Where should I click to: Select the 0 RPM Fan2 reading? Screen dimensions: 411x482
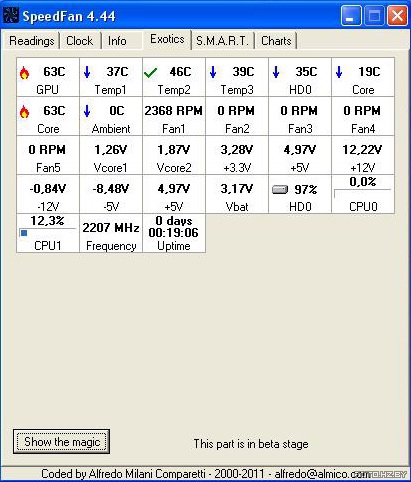[x=237, y=116]
